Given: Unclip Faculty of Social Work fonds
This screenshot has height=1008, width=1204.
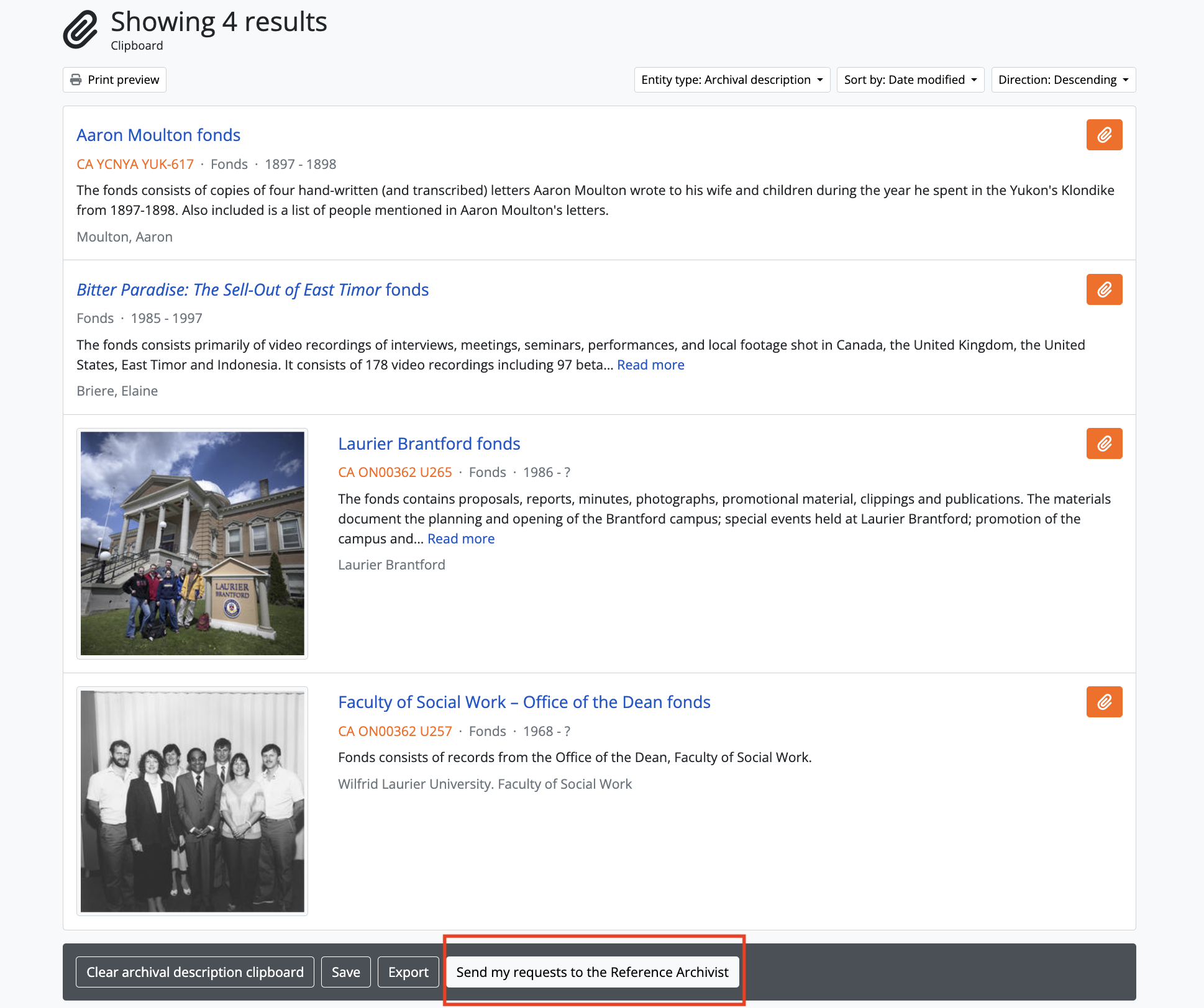Looking at the screenshot, I should click(x=1104, y=702).
